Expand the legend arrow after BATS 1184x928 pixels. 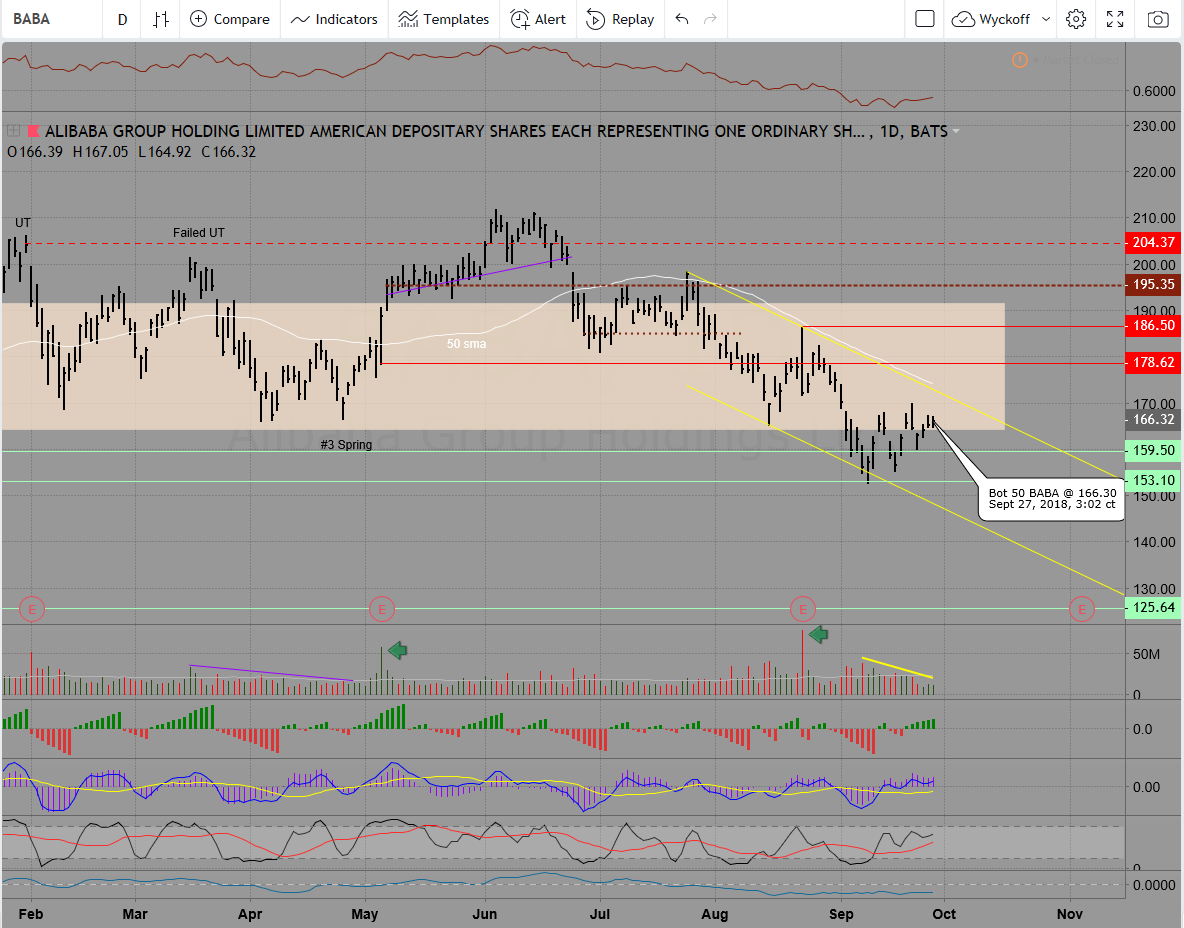click(x=957, y=131)
